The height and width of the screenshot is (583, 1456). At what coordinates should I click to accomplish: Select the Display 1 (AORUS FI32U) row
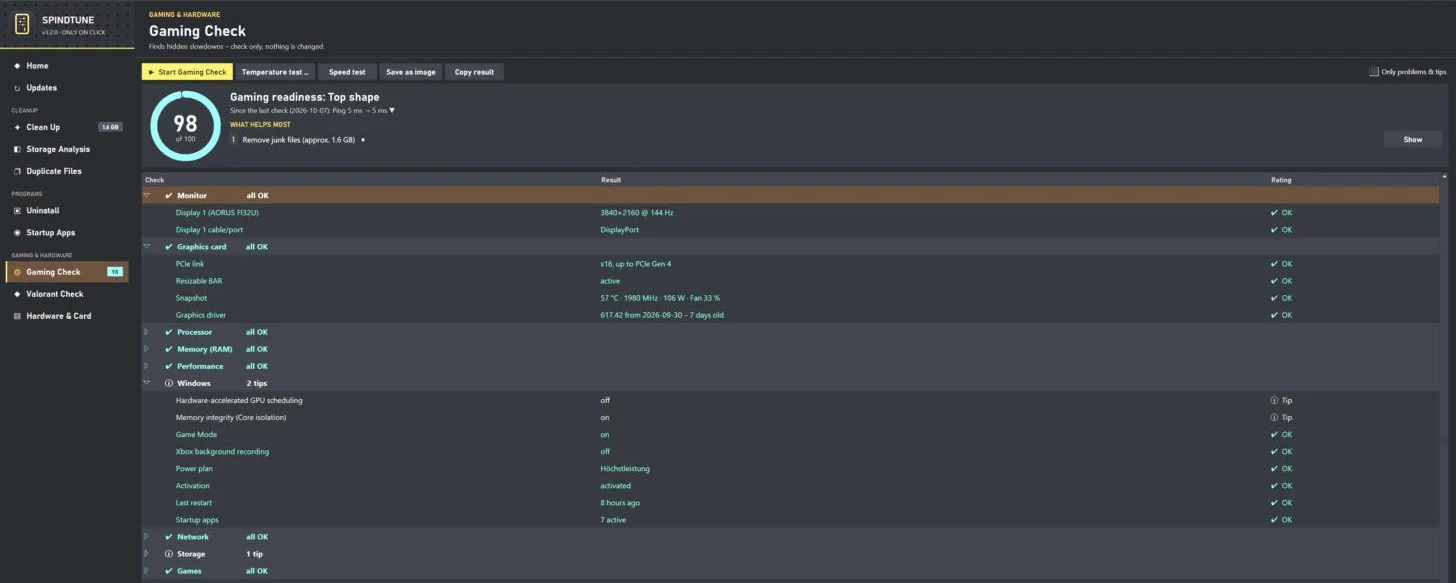pos(791,213)
